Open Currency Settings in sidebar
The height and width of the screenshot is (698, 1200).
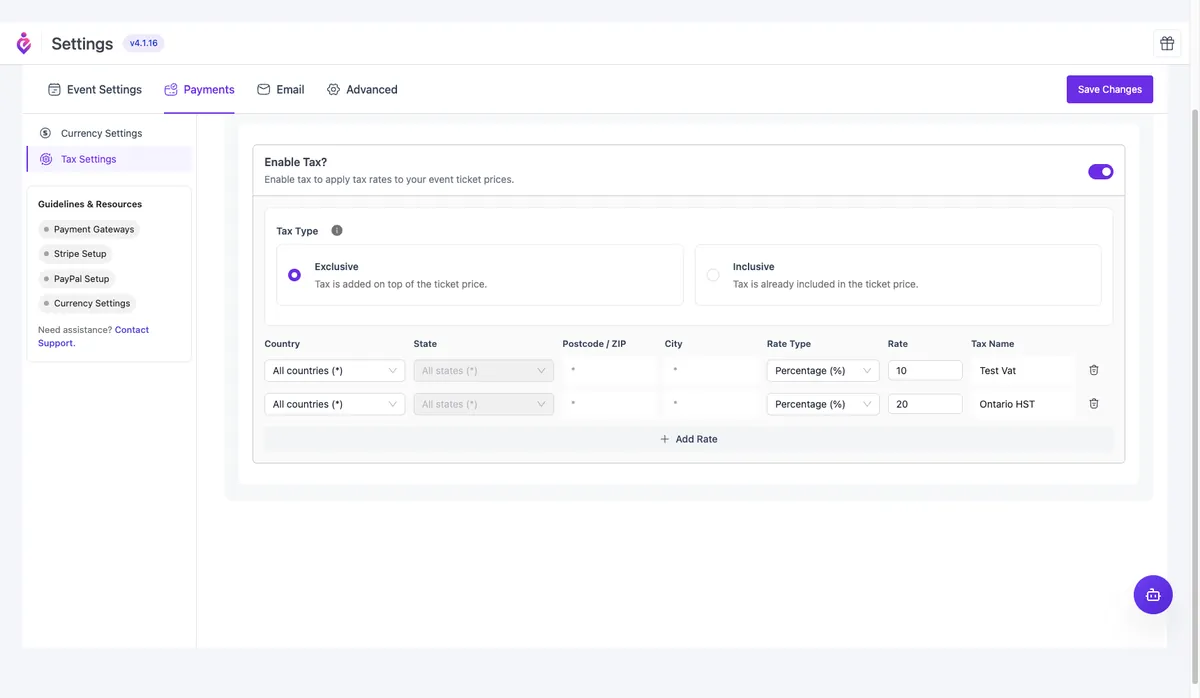point(109,133)
